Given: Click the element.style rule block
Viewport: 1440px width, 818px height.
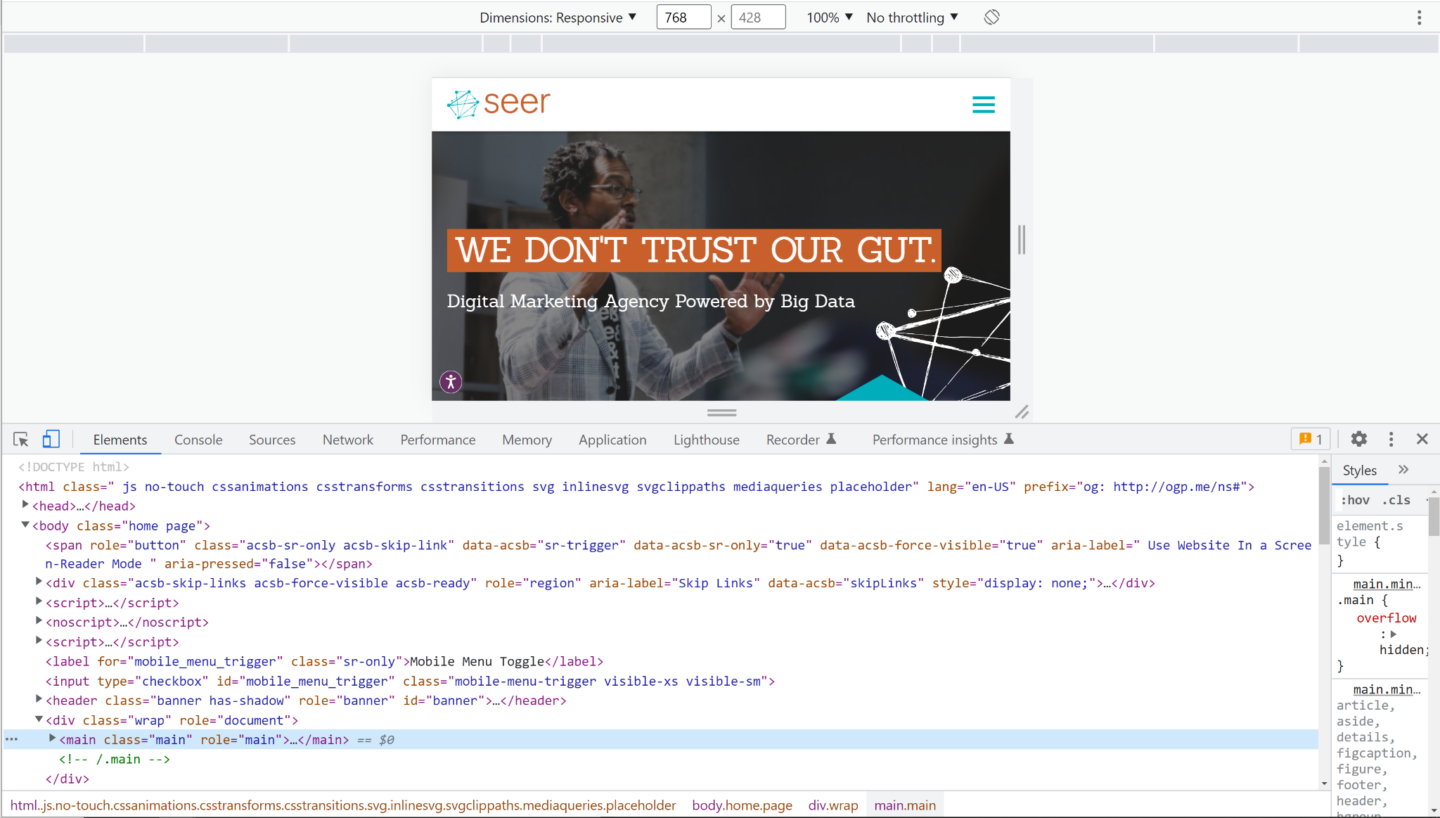Looking at the screenshot, I should (1378, 542).
